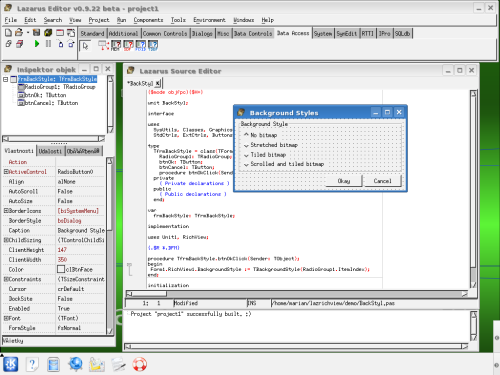Switch to the Data Controls tab
This screenshot has height=375, width=500.
[253, 33]
